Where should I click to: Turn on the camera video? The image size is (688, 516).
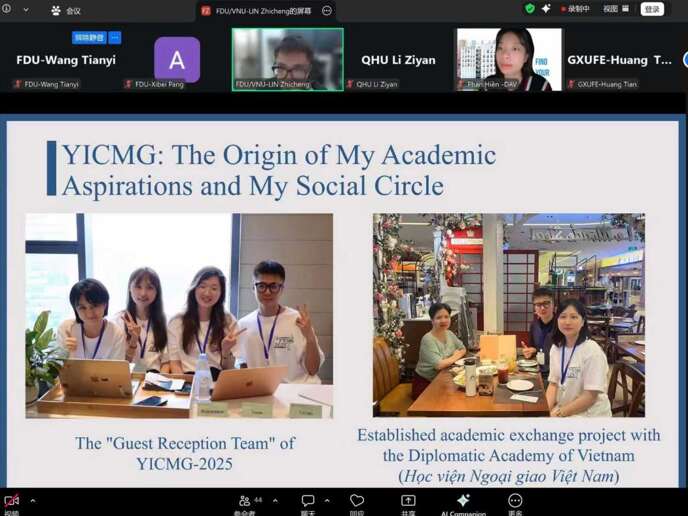pos(12,501)
